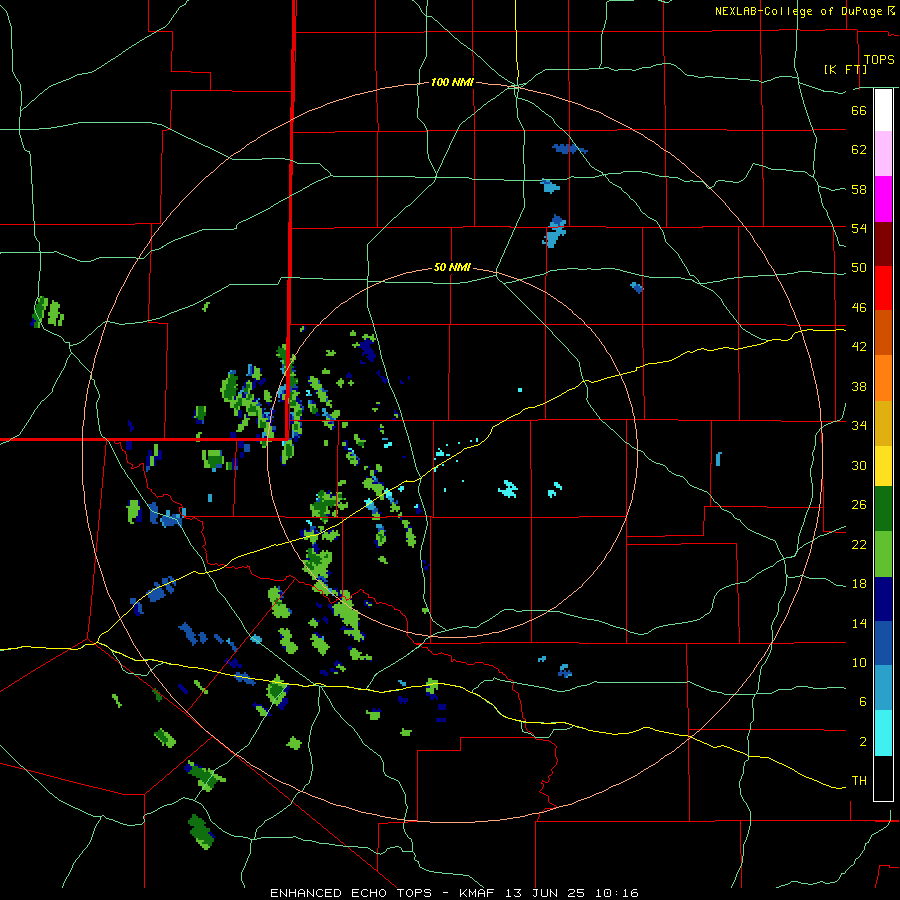Click the magenta legend swatch near 58
Screen dimensions: 900x900
(883, 199)
